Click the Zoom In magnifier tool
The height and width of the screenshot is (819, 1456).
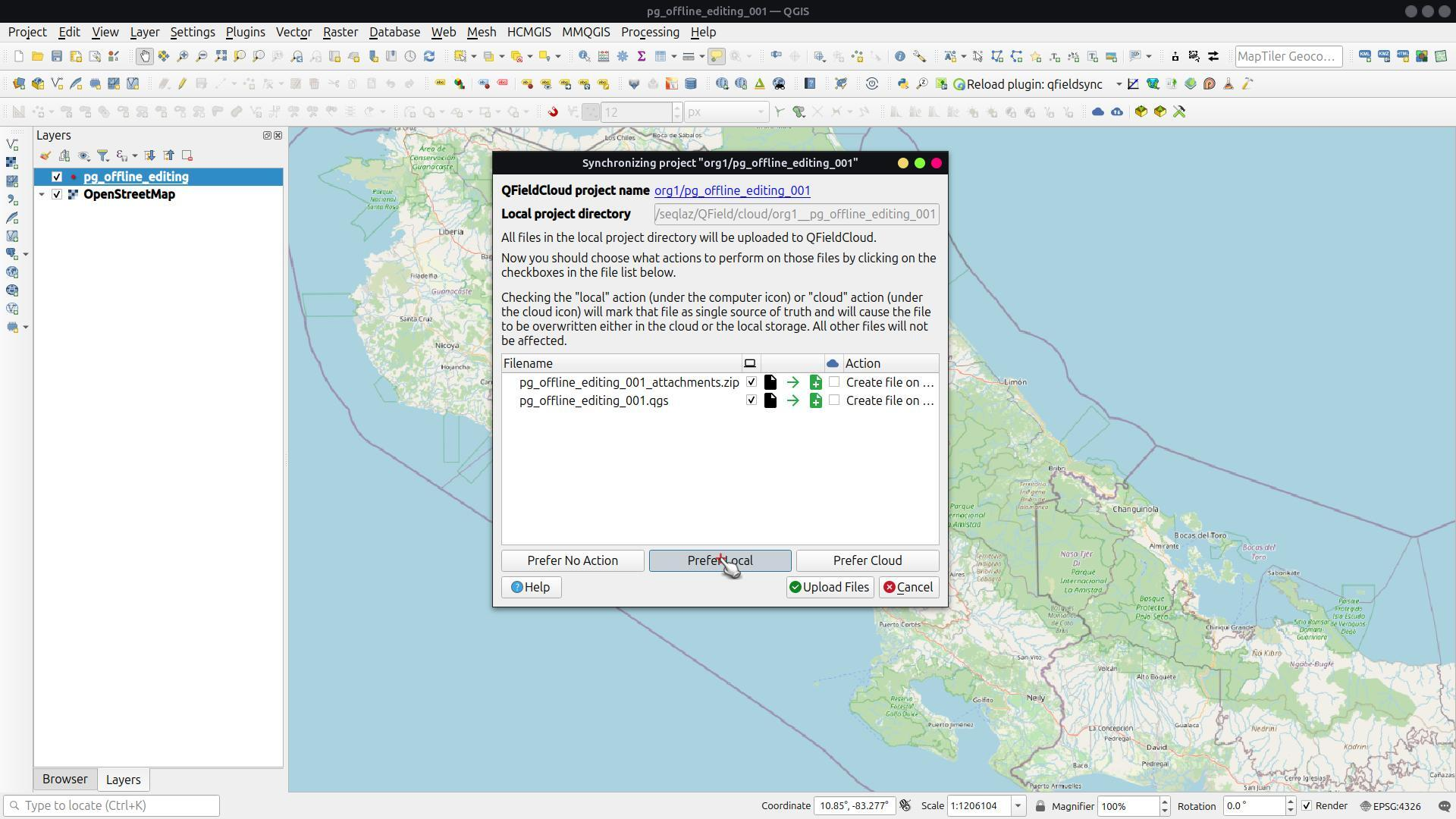pos(183,56)
